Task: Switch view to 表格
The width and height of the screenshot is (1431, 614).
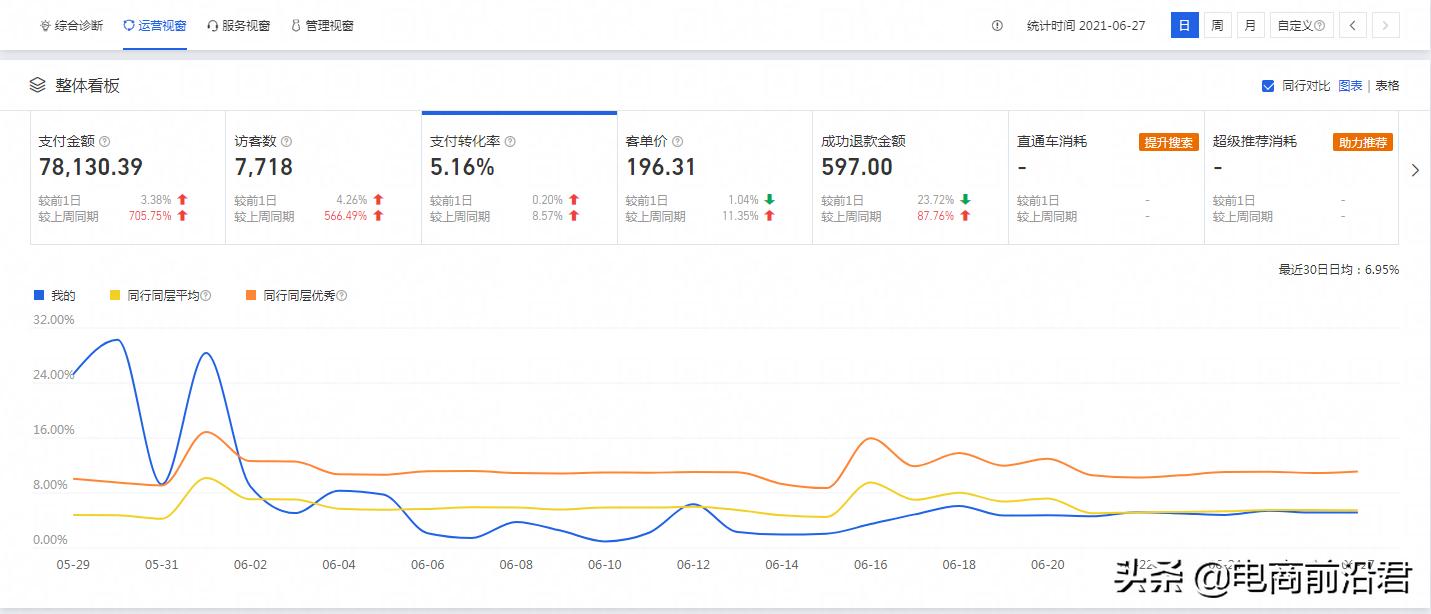Action: (x=1387, y=86)
